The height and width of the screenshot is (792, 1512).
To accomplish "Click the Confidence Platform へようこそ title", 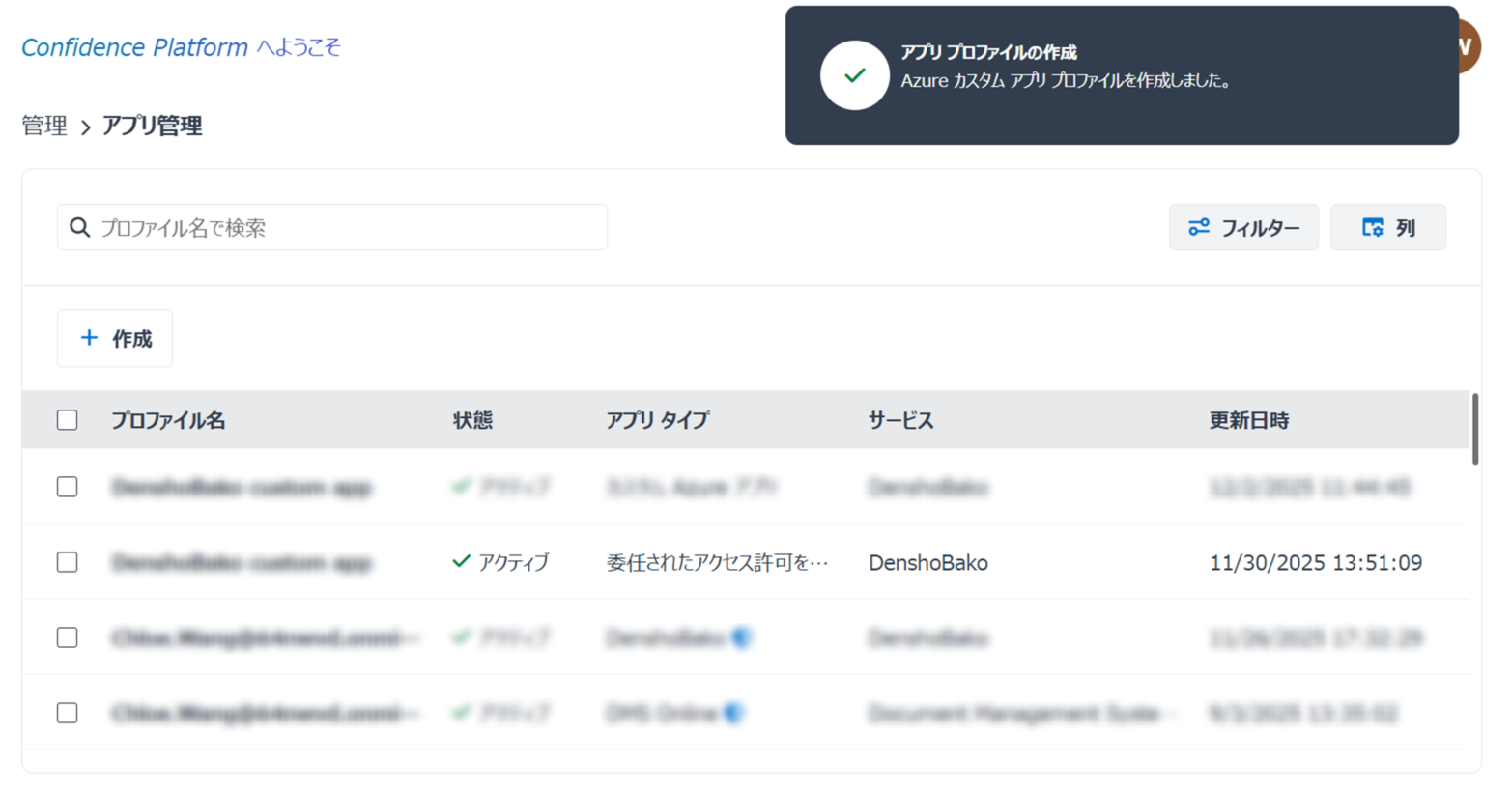I will click(181, 47).
